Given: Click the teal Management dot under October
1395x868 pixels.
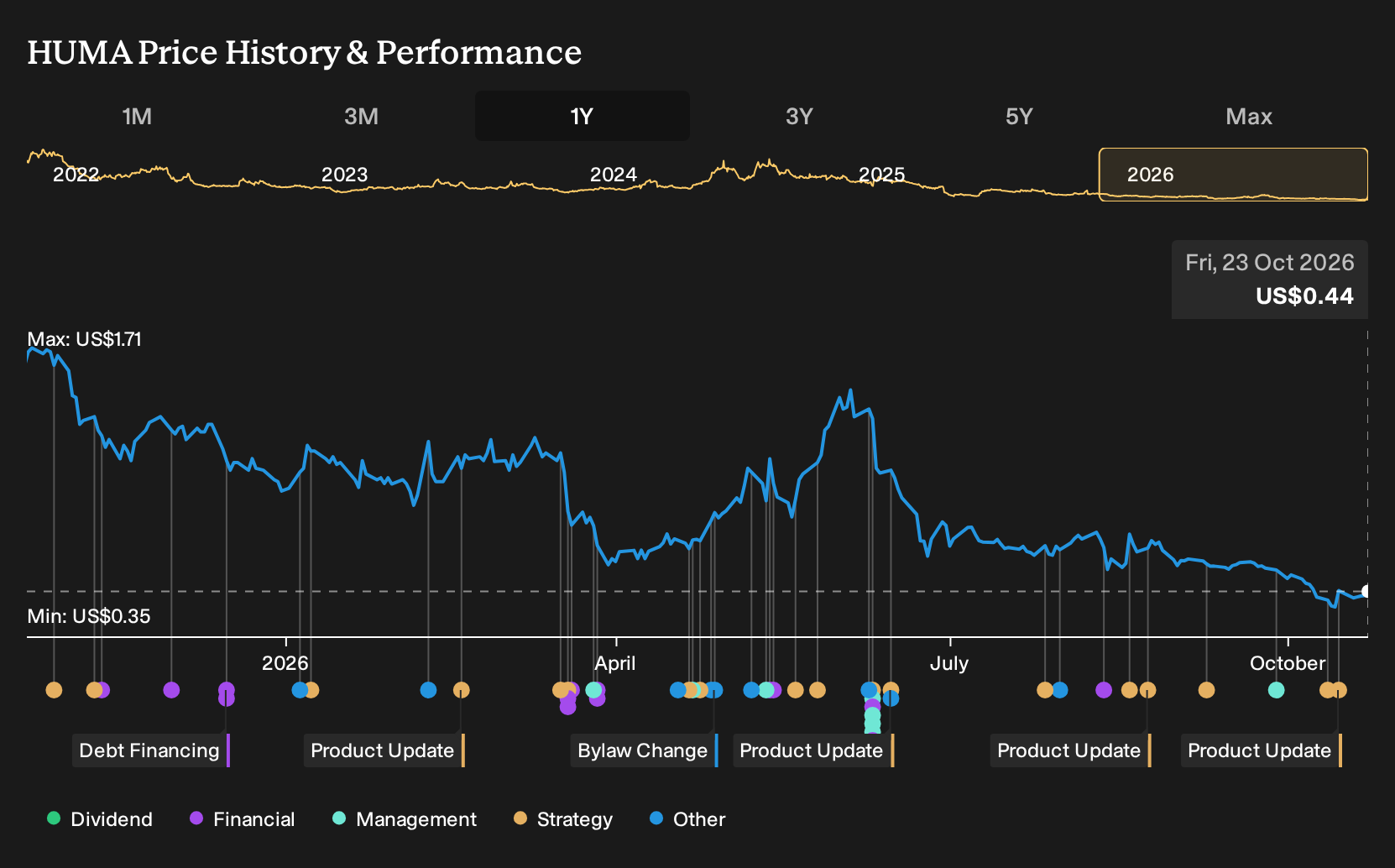Looking at the screenshot, I should 1276,690.
